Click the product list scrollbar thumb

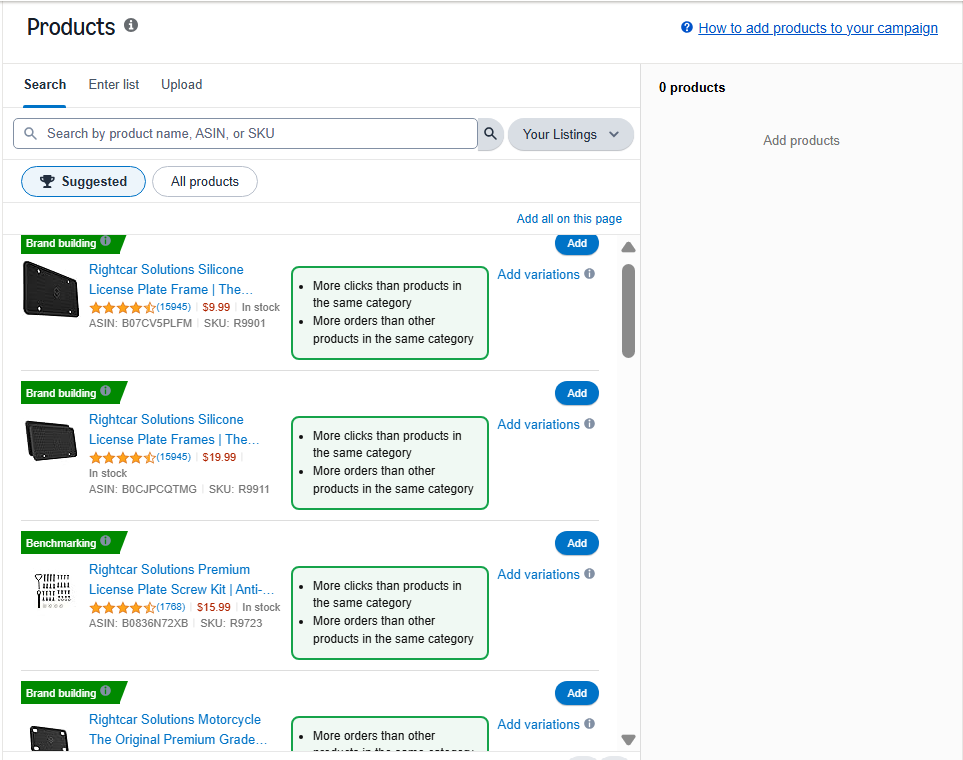tap(628, 311)
